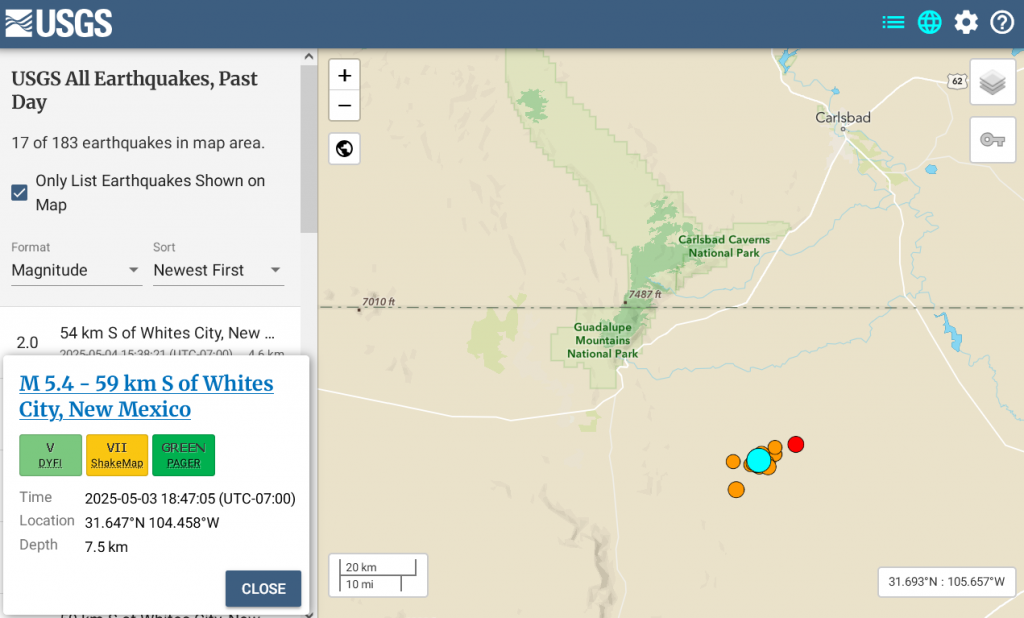Open the DYFI intensity V badge
This screenshot has height=618, width=1024.
click(x=50, y=455)
